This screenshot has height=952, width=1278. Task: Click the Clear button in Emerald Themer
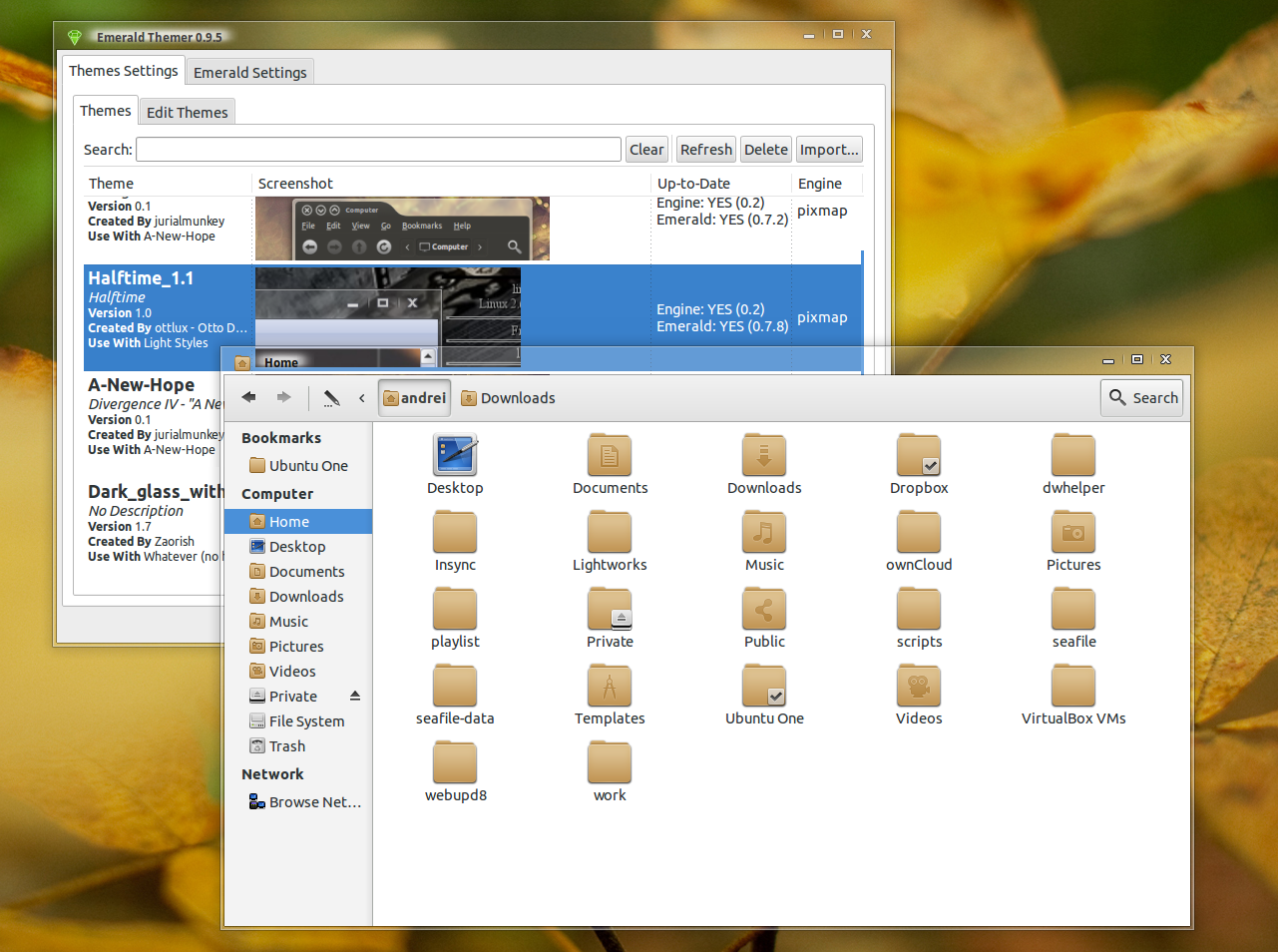[x=646, y=150]
